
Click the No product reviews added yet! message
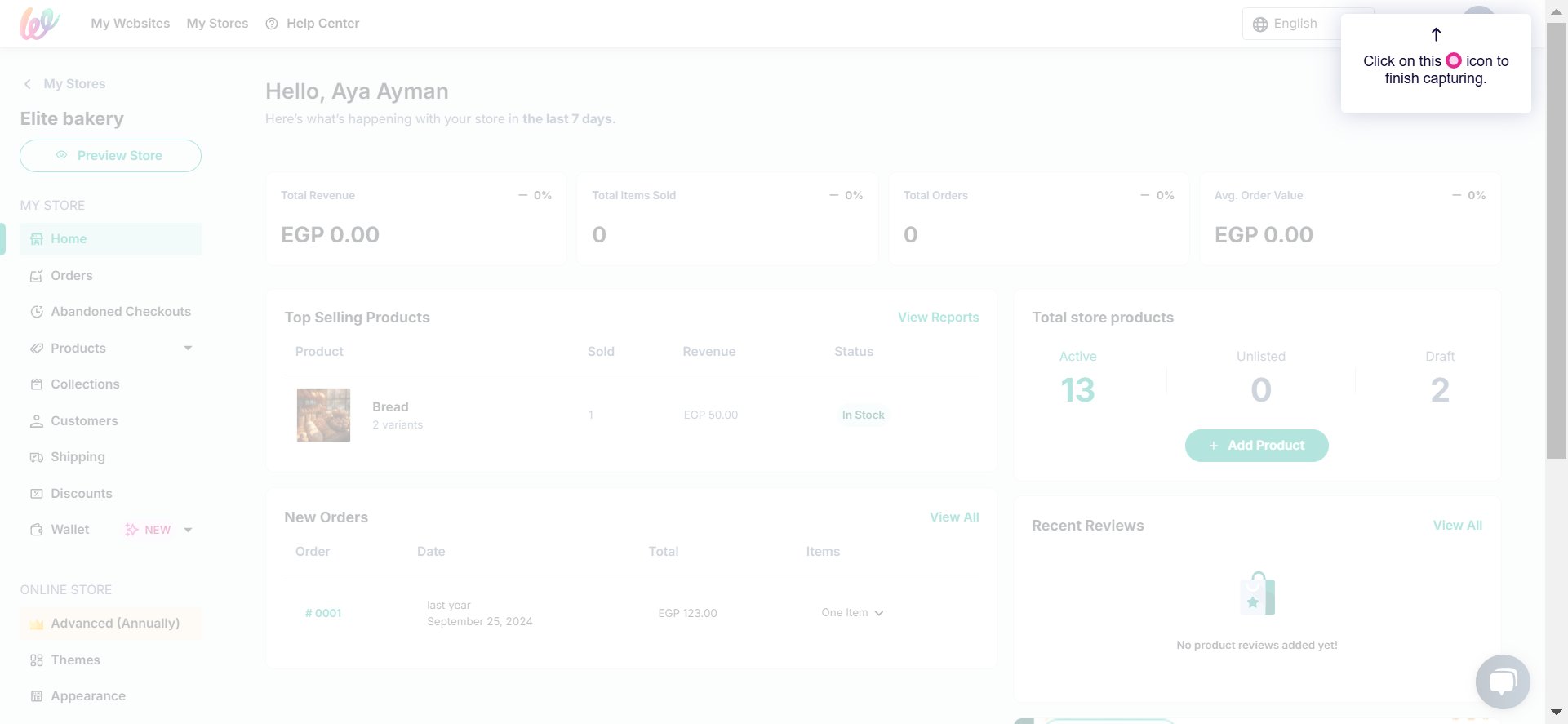[x=1257, y=646]
